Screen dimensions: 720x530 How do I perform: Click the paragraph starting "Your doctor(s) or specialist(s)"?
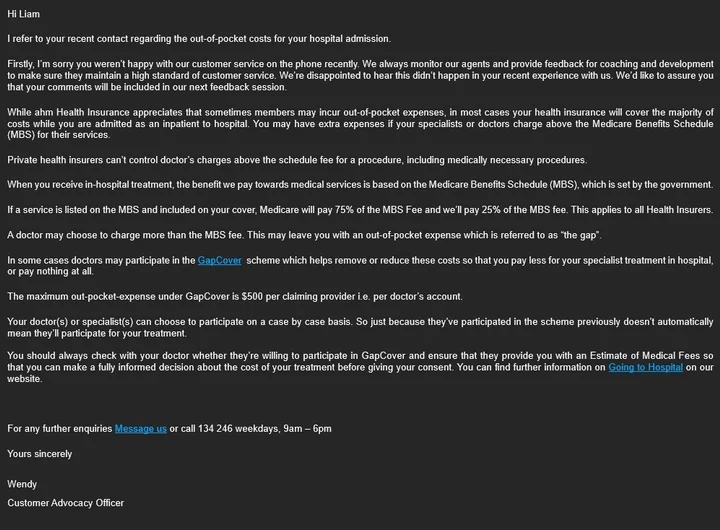(360, 326)
